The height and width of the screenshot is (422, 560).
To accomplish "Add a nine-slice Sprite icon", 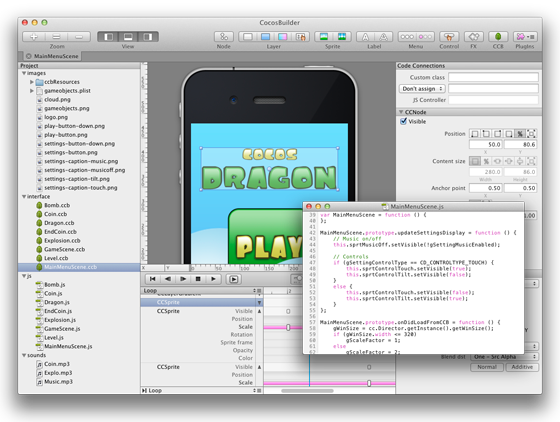I will pyautogui.click(x=342, y=36).
